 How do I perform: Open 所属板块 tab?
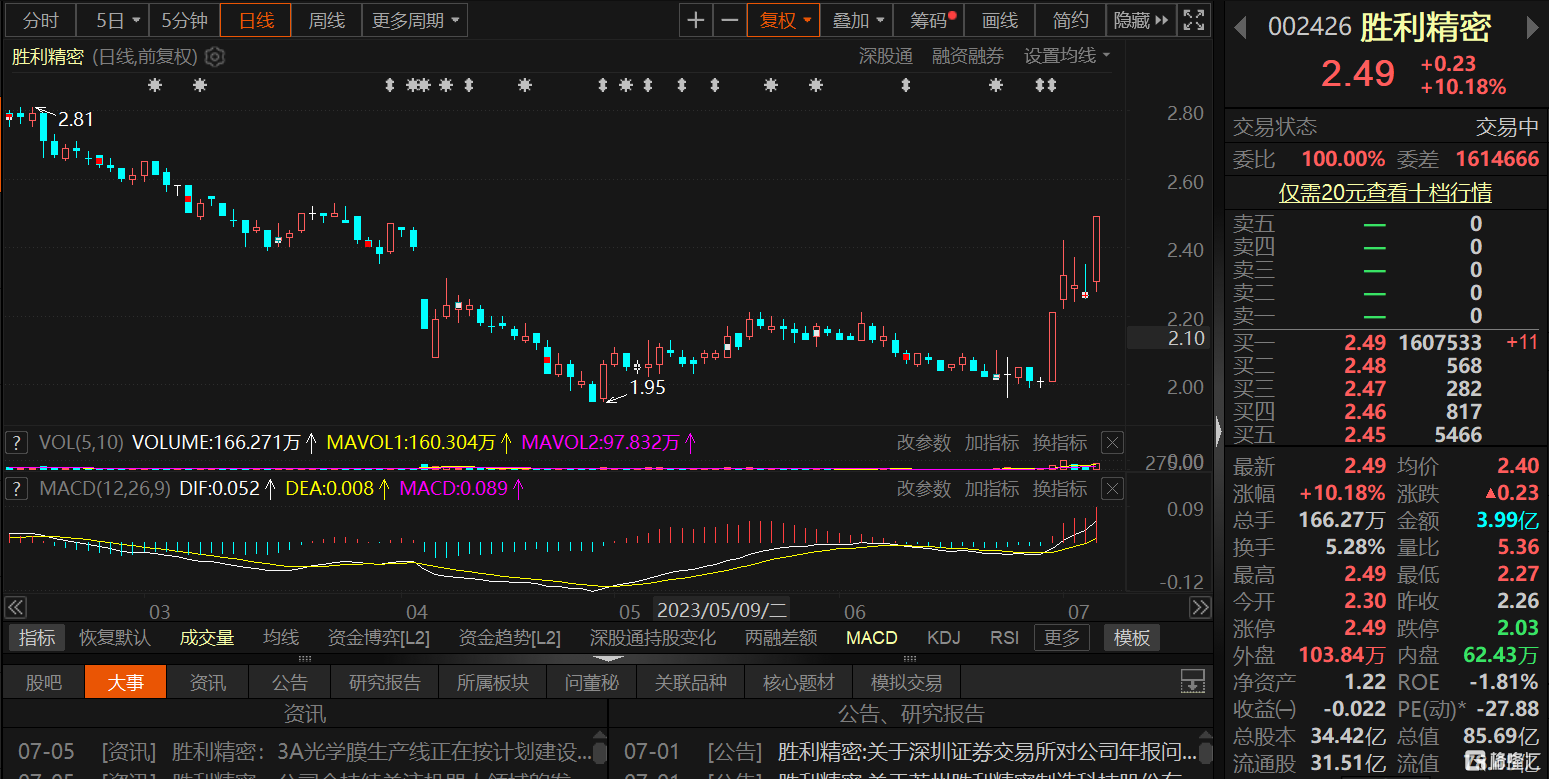[492, 682]
